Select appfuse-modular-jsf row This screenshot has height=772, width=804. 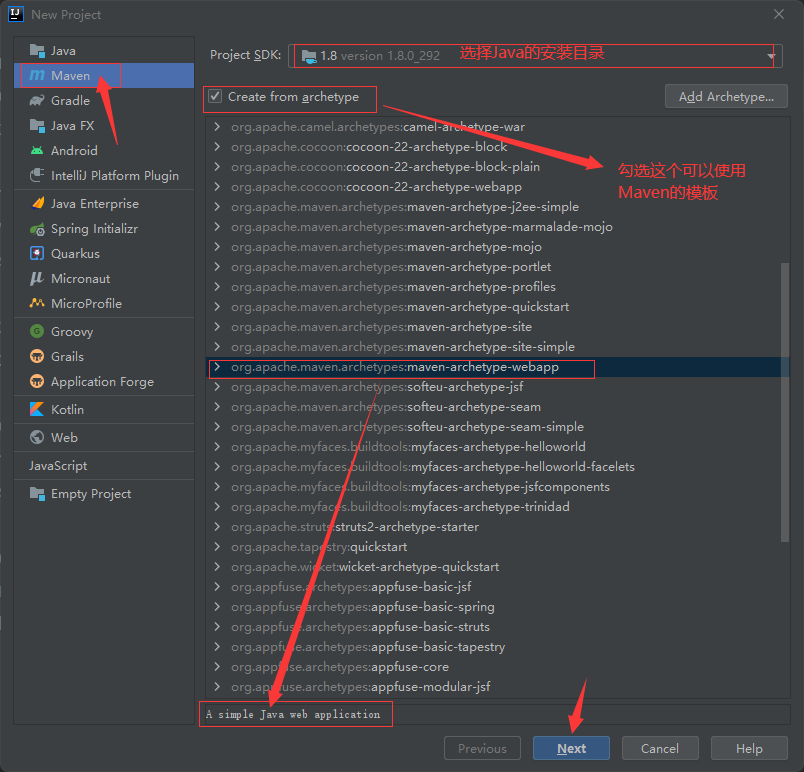(x=497, y=686)
